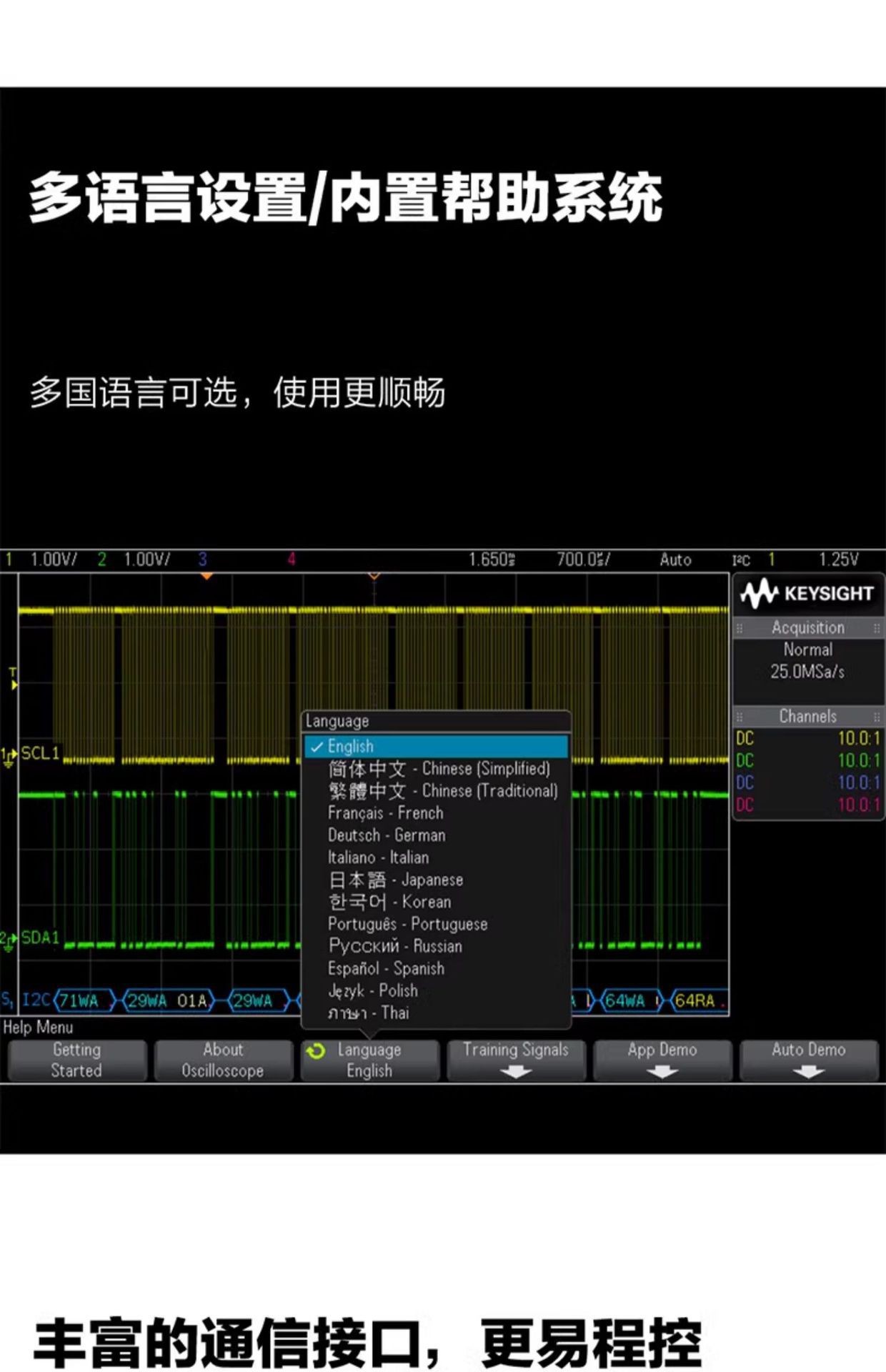Open the Acquisition panel header

pos(808,627)
